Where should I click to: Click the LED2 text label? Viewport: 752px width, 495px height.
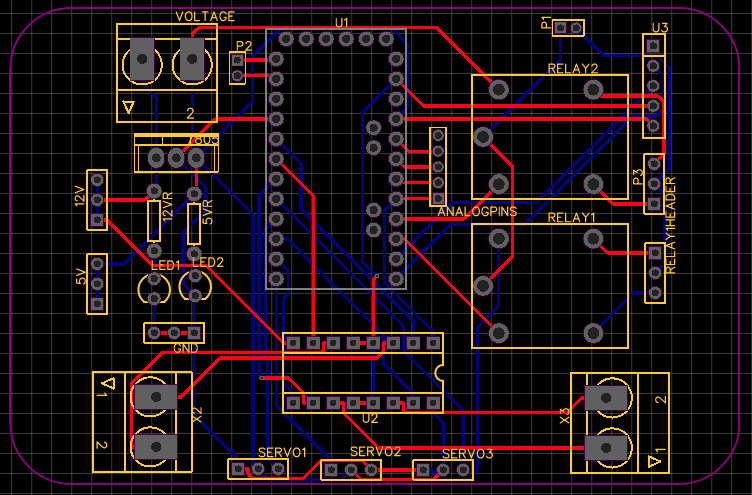click(x=208, y=262)
